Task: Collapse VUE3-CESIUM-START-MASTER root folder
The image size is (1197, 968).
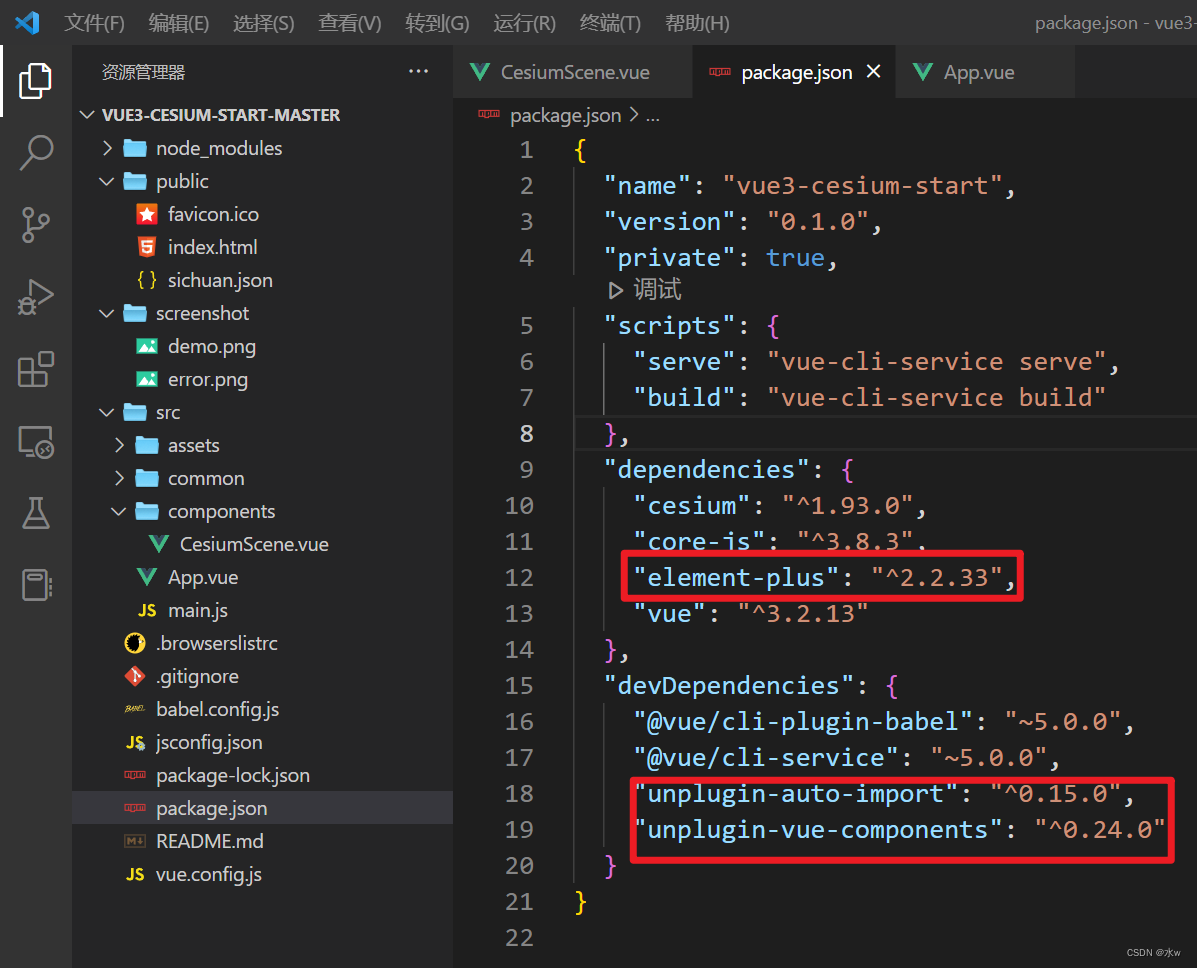Action: pyautogui.click(x=87, y=115)
